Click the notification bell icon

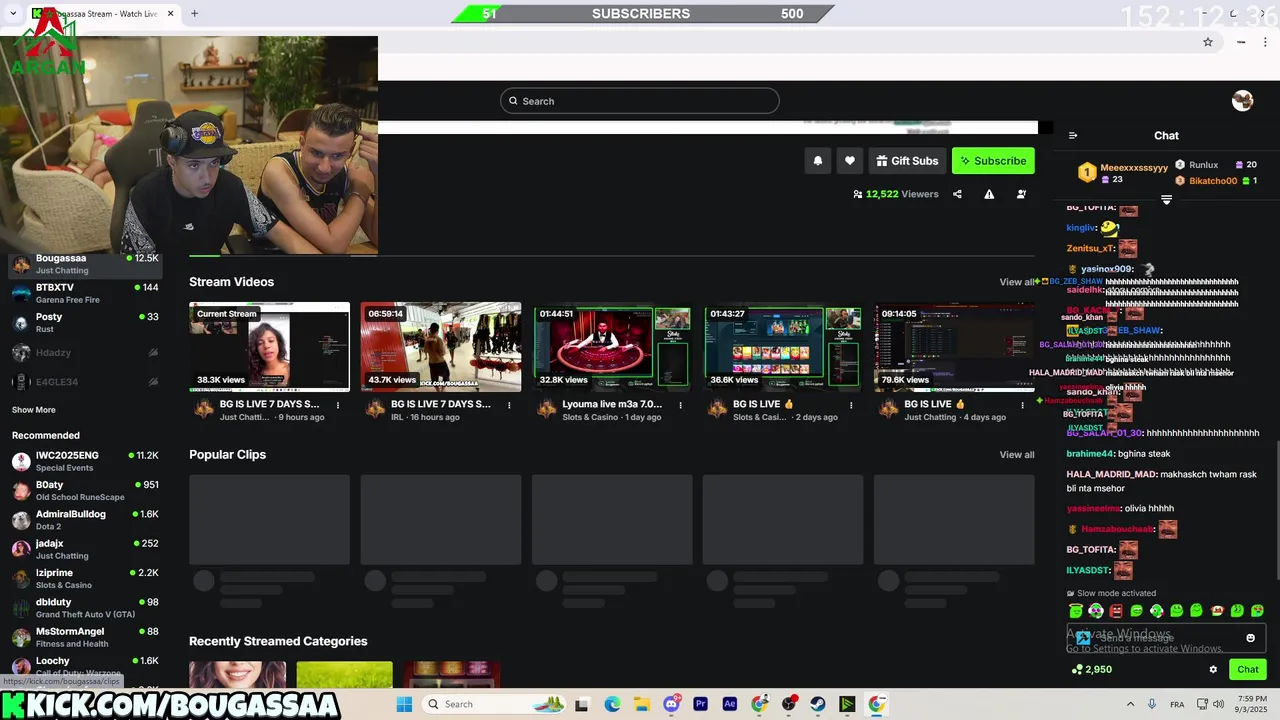tap(818, 161)
